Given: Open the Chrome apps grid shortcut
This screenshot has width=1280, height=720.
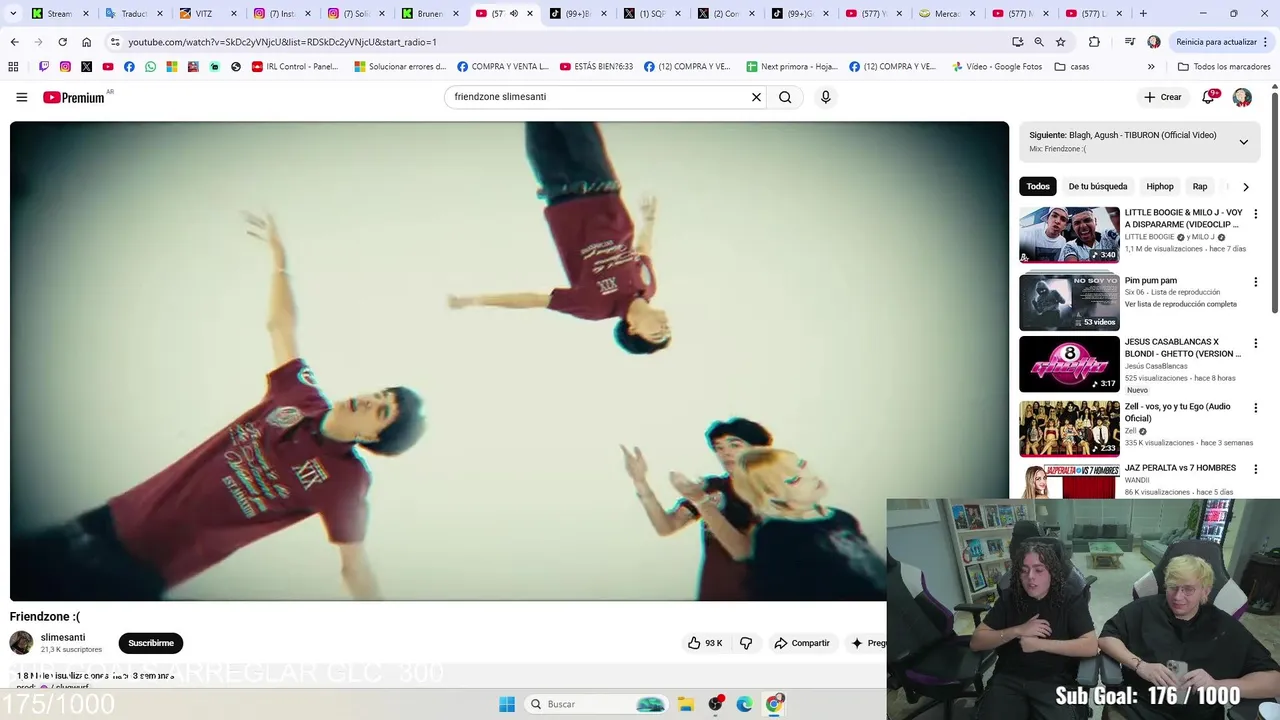Looking at the screenshot, I should [13, 67].
